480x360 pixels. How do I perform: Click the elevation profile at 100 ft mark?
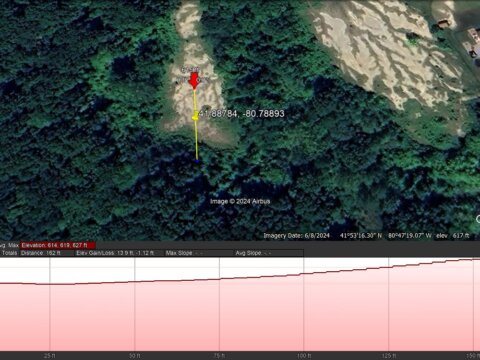click(x=304, y=274)
